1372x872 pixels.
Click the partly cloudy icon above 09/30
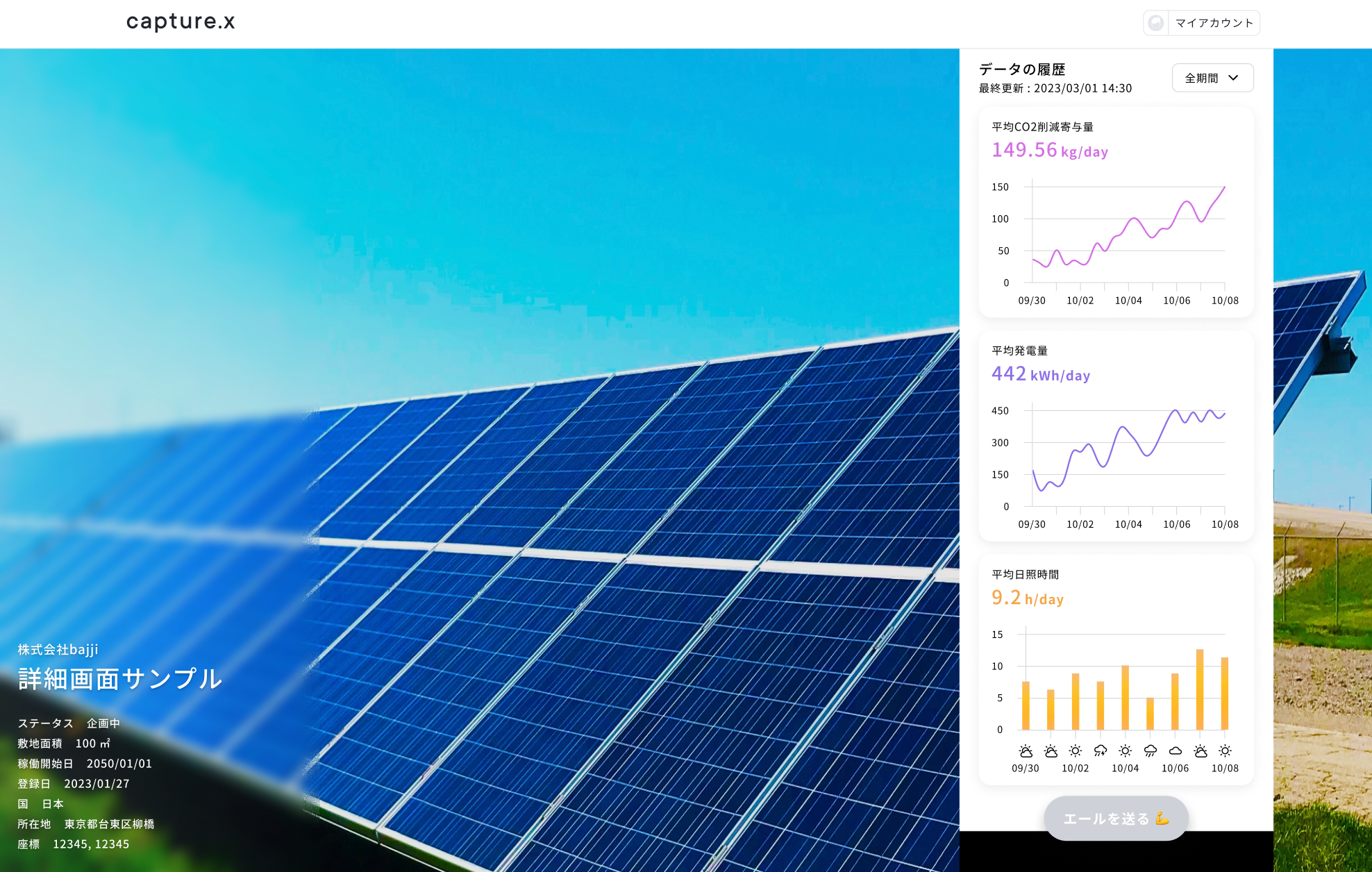click(1026, 751)
